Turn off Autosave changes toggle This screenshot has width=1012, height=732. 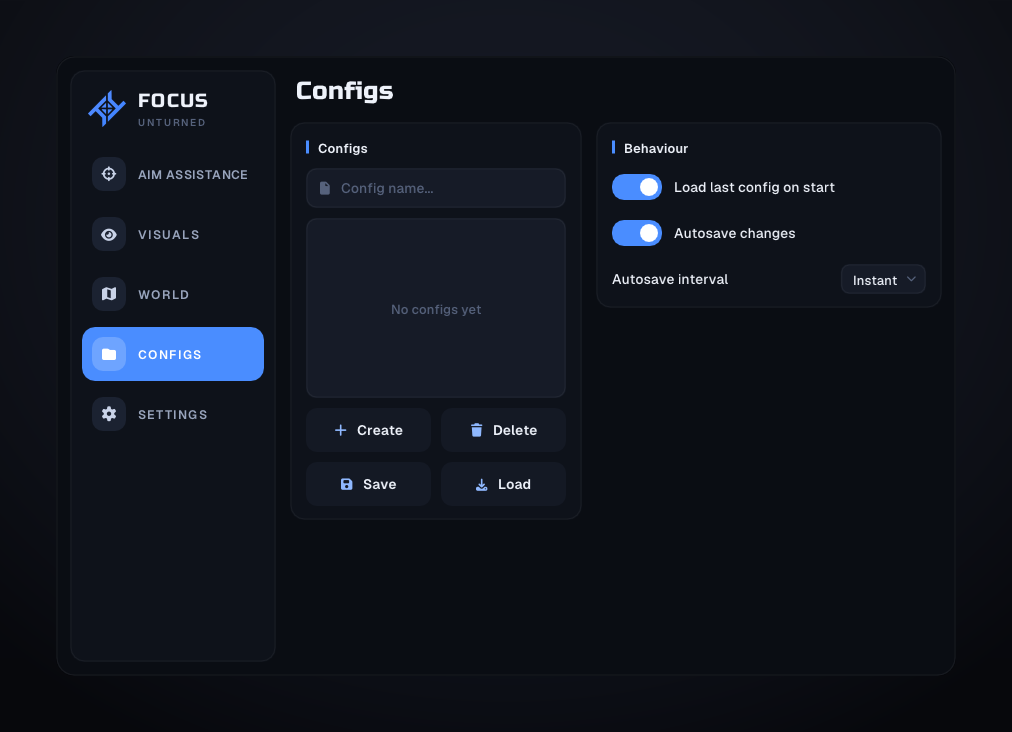(637, 233)
